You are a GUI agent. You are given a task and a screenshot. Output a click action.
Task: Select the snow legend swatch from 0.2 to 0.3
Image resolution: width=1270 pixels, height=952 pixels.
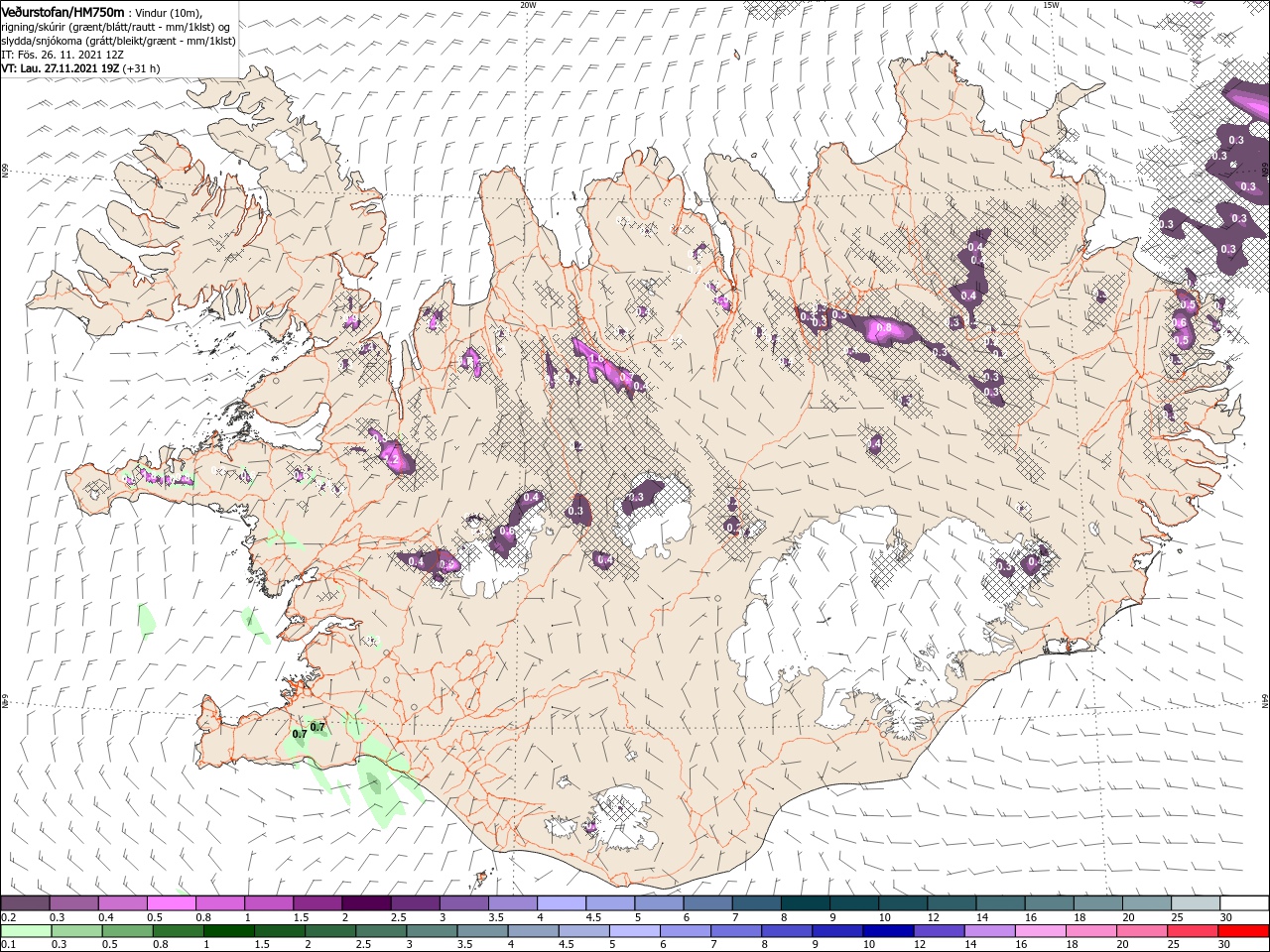26,902
